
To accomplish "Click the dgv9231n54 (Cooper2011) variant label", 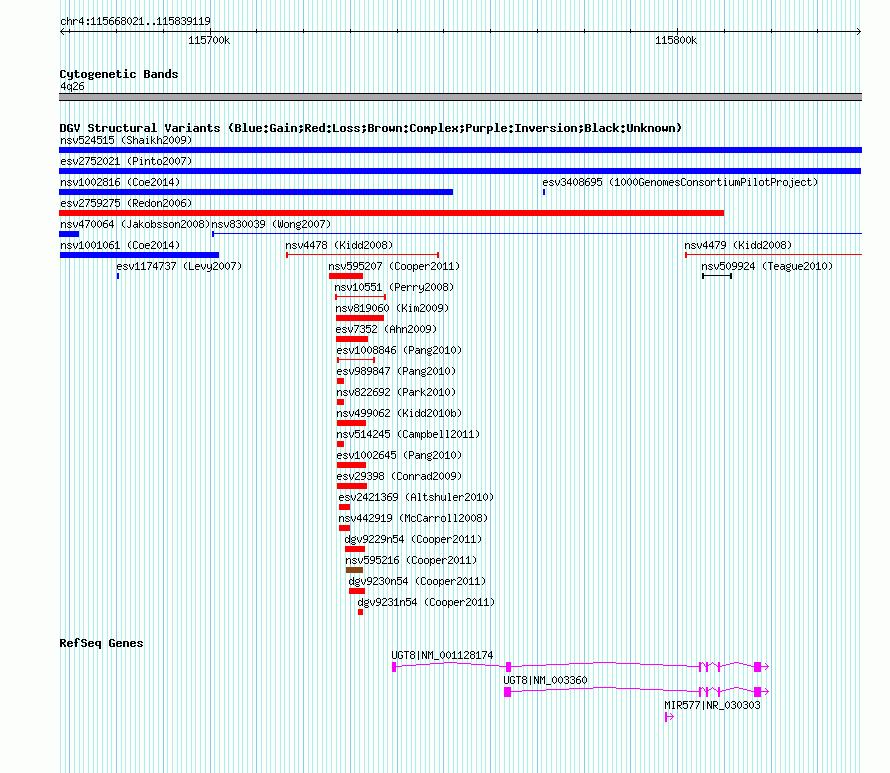I will [x=426, y=602].
